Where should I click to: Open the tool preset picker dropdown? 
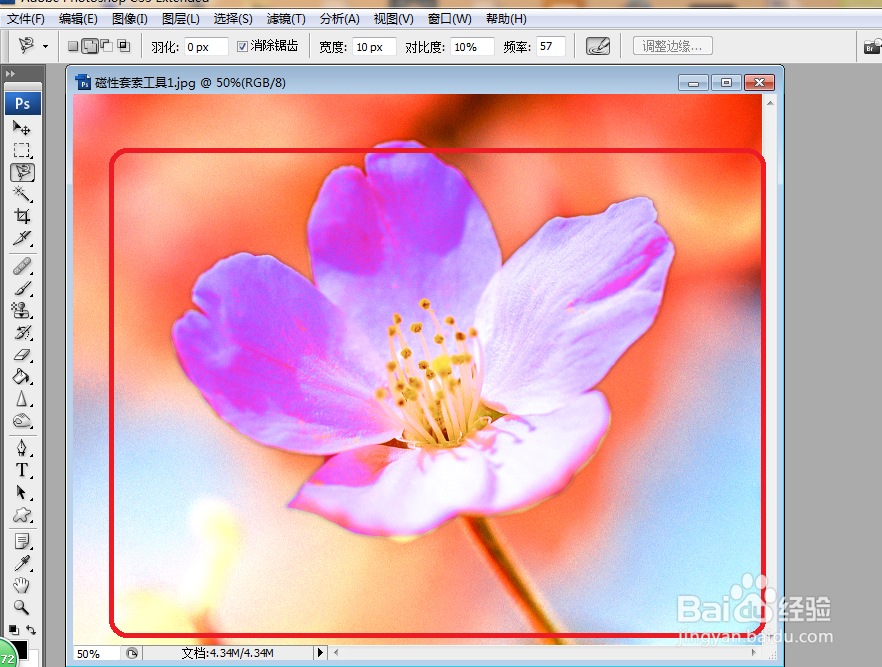click(x=46, y=47)
